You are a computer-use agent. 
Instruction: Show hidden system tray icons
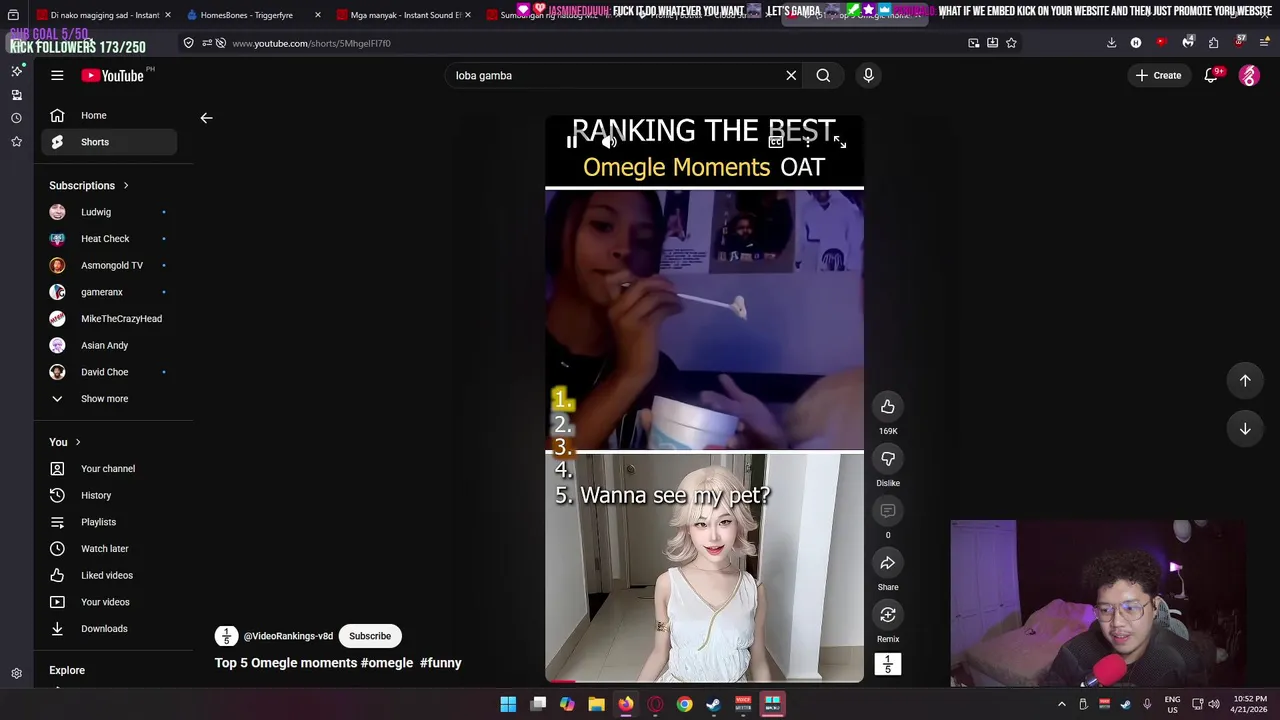point(1062,704)
